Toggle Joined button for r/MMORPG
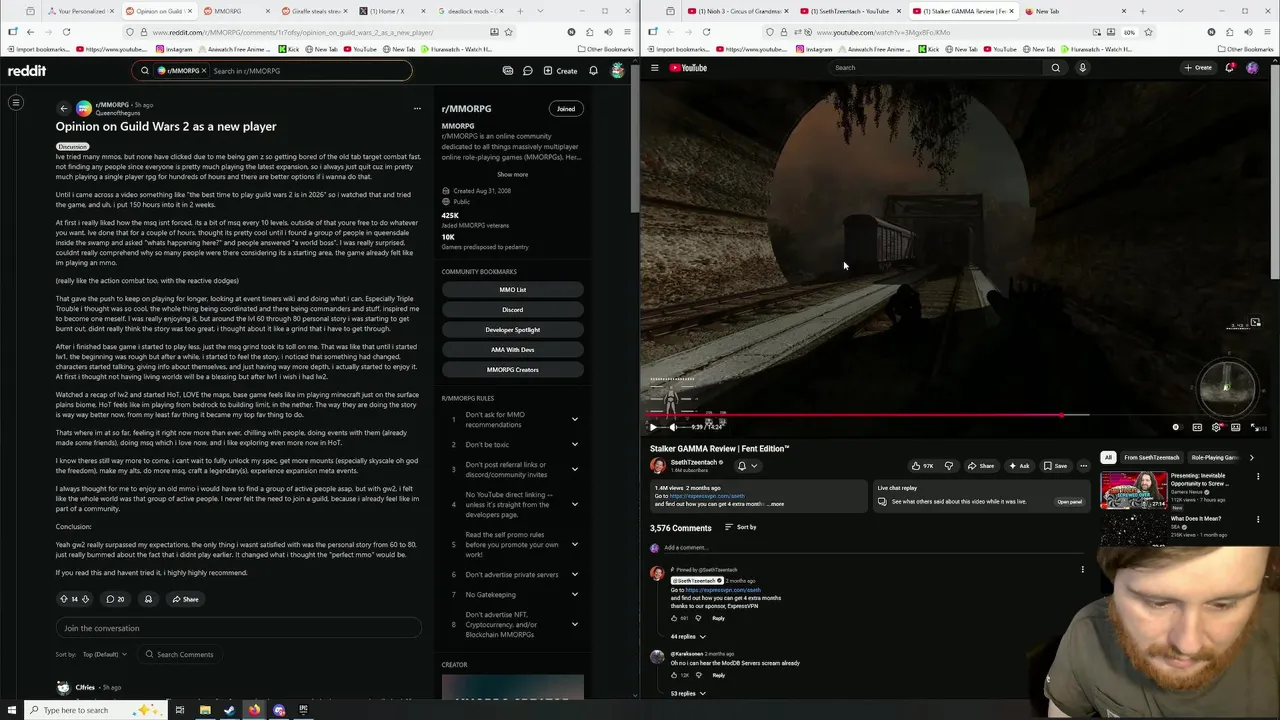The width and height of the screenshot is (1280, 720). point(566,108)
